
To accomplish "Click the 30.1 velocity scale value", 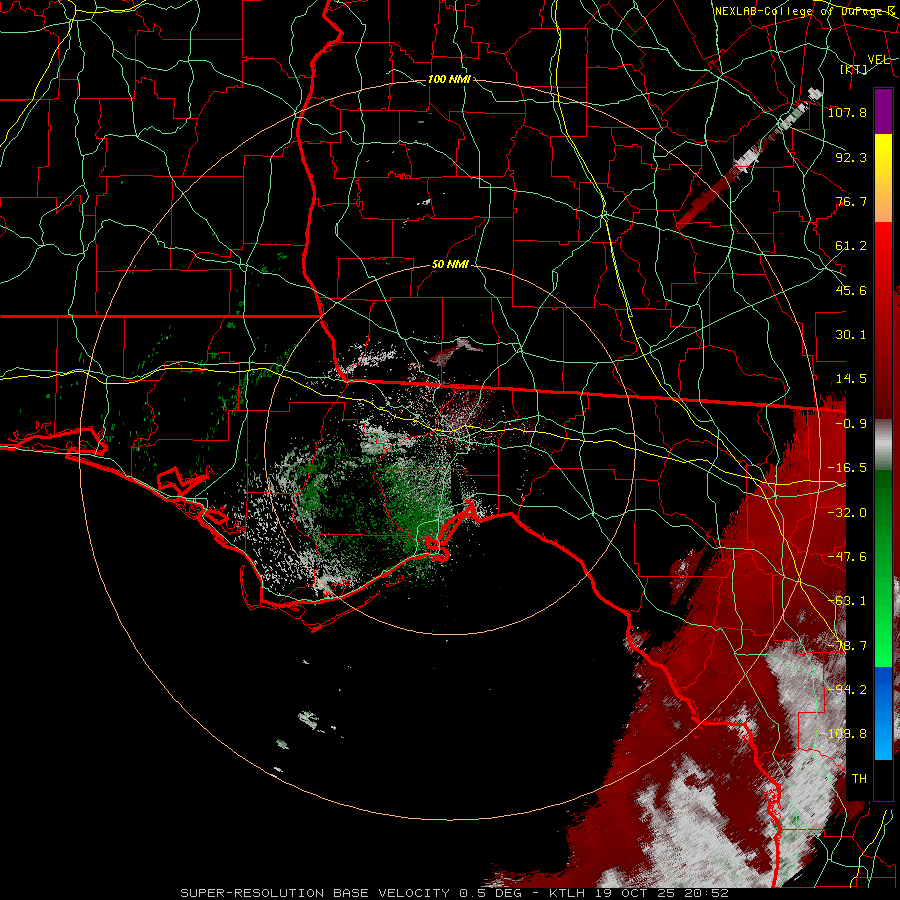I will tap(851, 335).
